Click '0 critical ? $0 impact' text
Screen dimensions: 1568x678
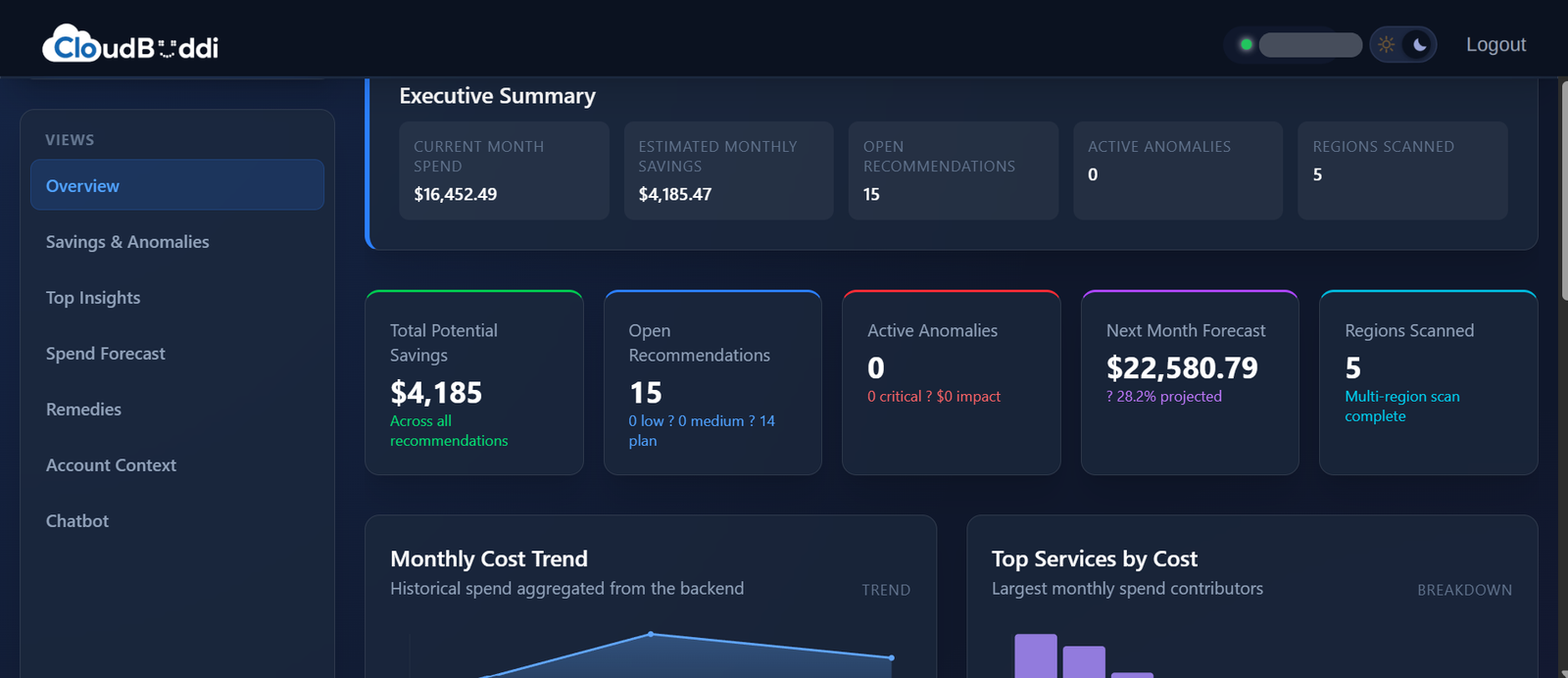click(934, 396)
